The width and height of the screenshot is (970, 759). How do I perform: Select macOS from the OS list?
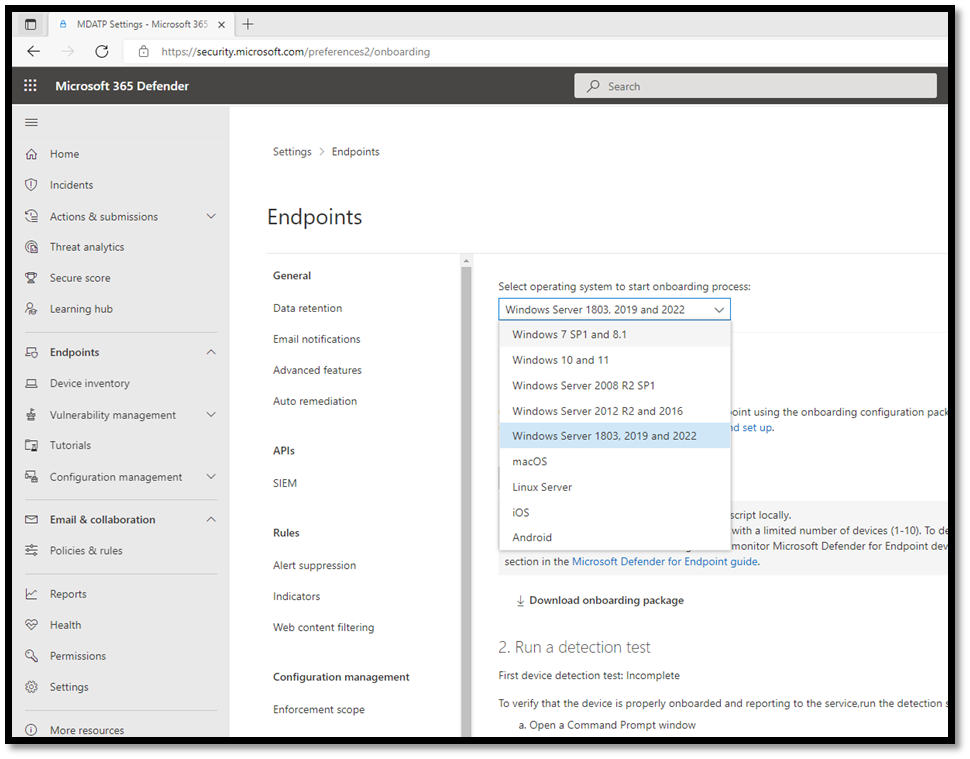[529, 461]
